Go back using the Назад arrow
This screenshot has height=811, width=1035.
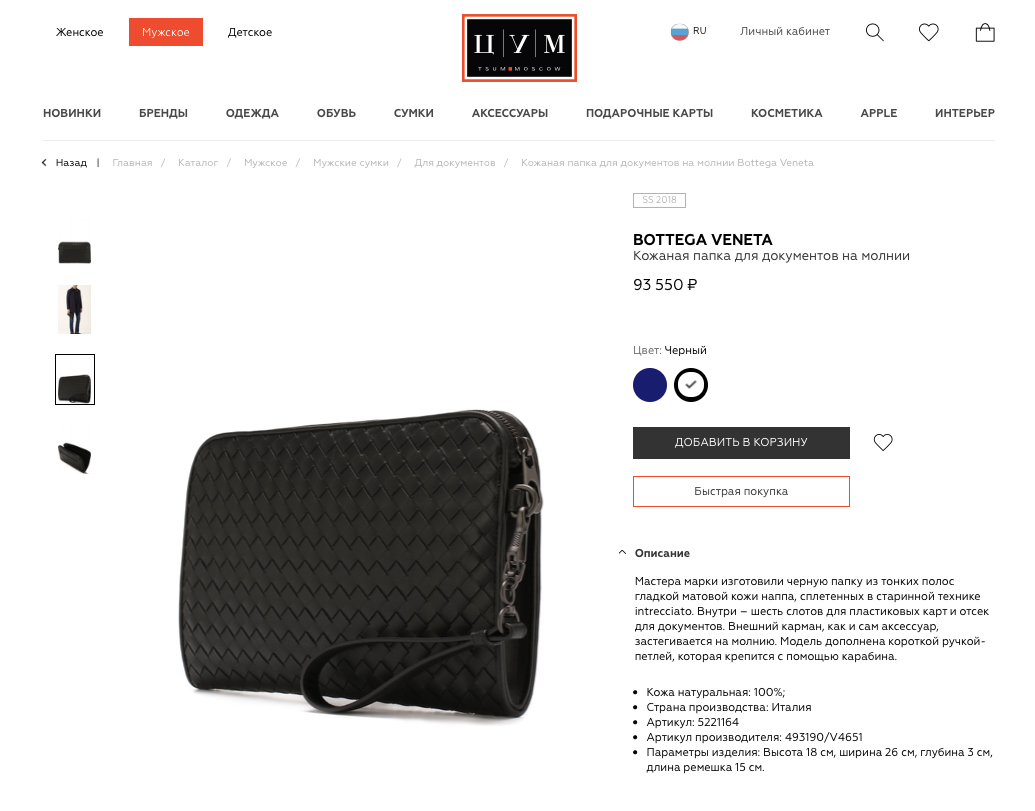(x=65, y=162)
